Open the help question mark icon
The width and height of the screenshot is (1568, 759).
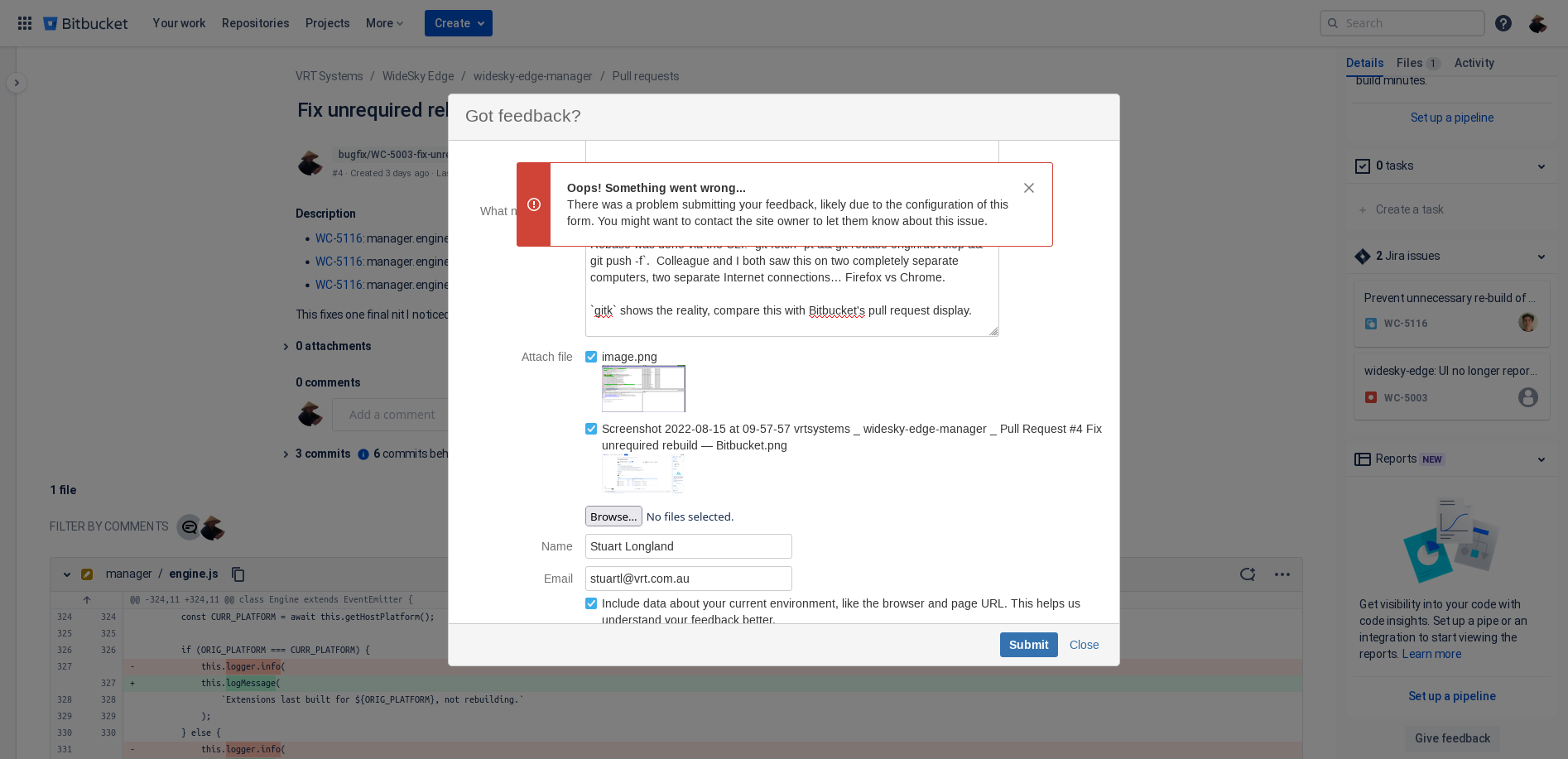[1503, 23]
